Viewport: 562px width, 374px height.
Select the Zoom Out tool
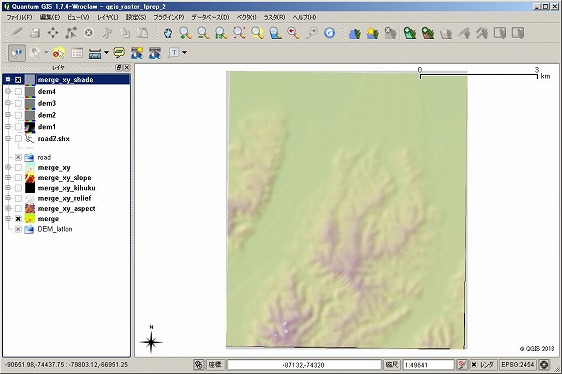pos(203,33)
